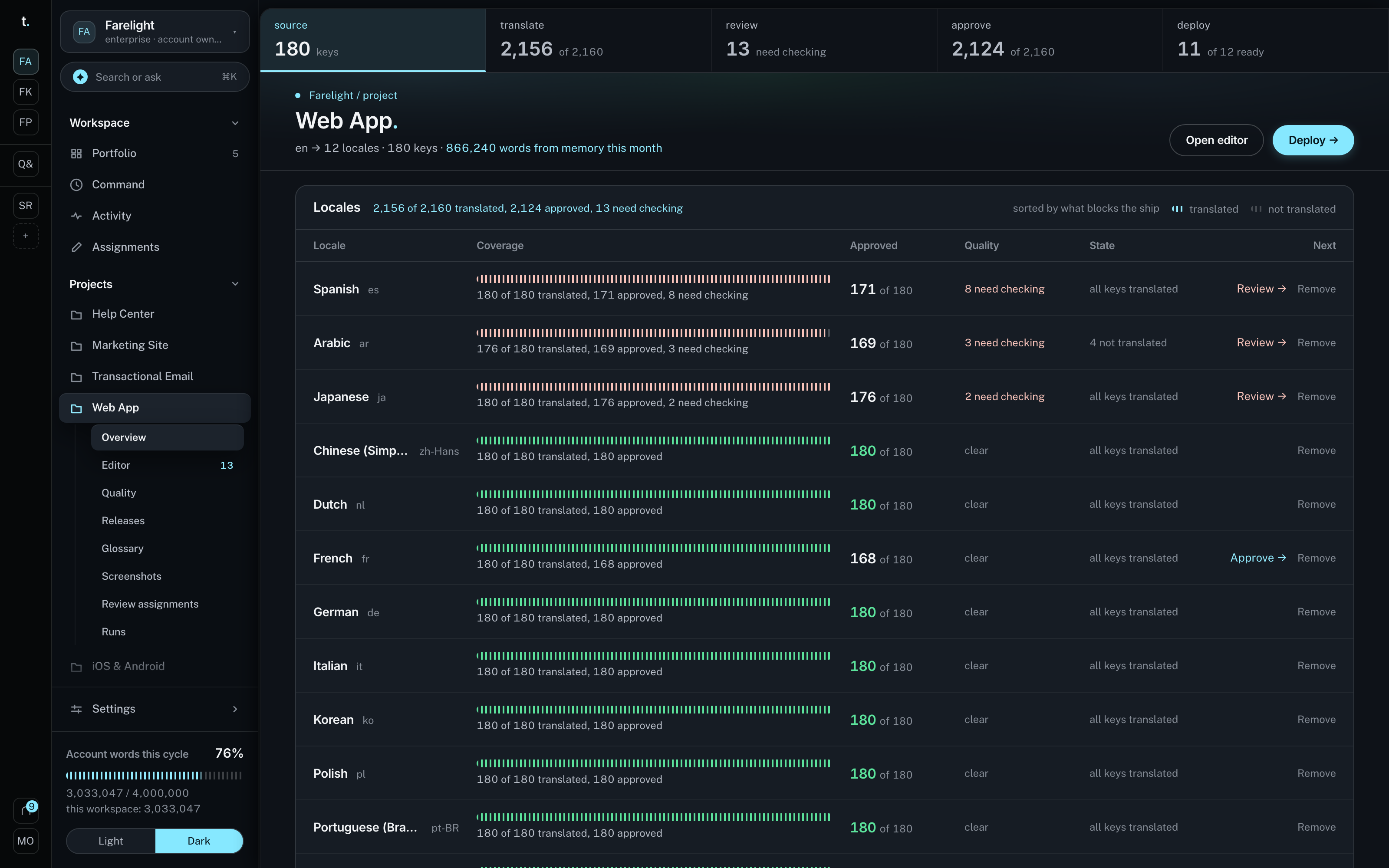This screenshot has height=868, width=1389.
Task: Switch theme to Light
Action: tap(111, 841)
